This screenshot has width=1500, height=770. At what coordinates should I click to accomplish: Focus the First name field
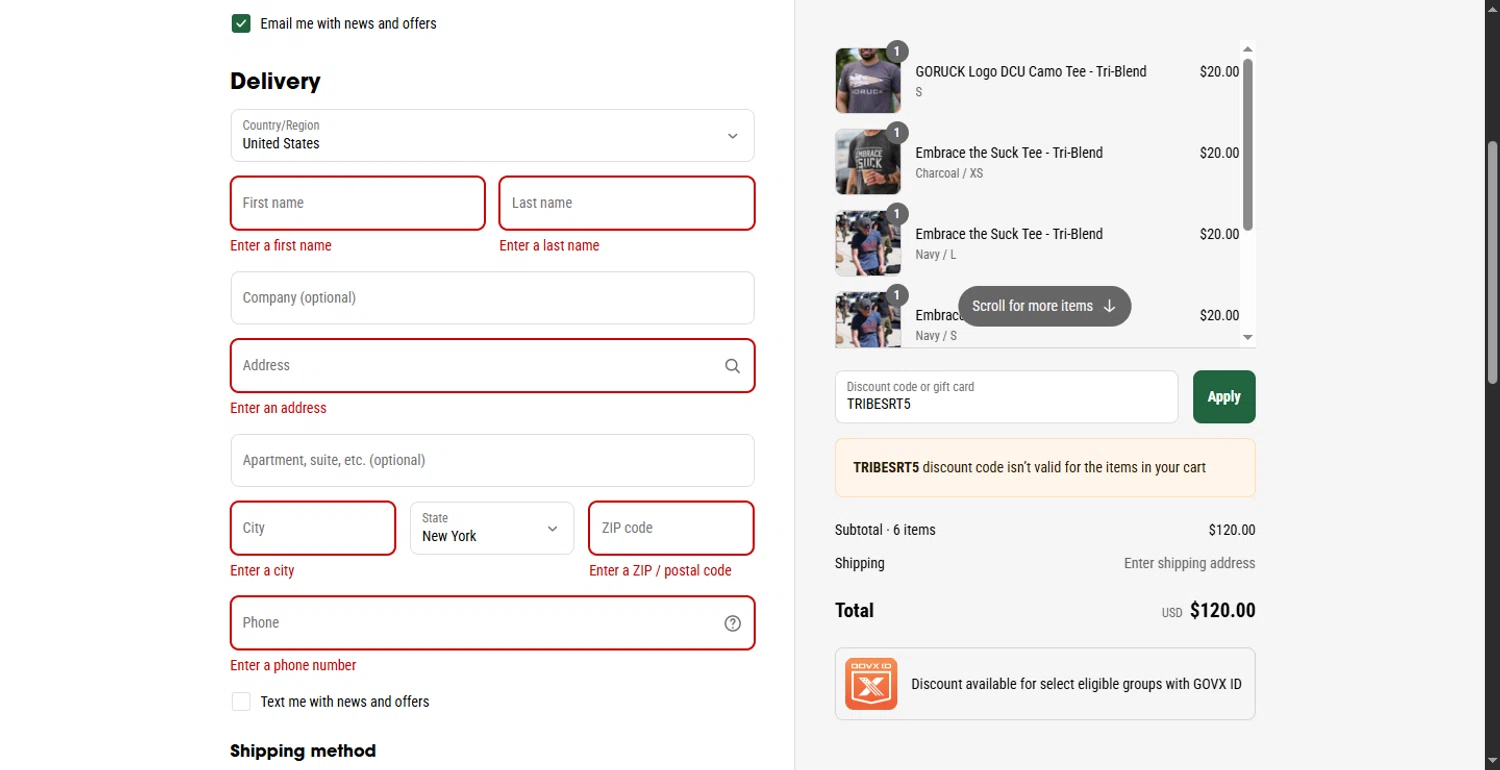point(358,203)
